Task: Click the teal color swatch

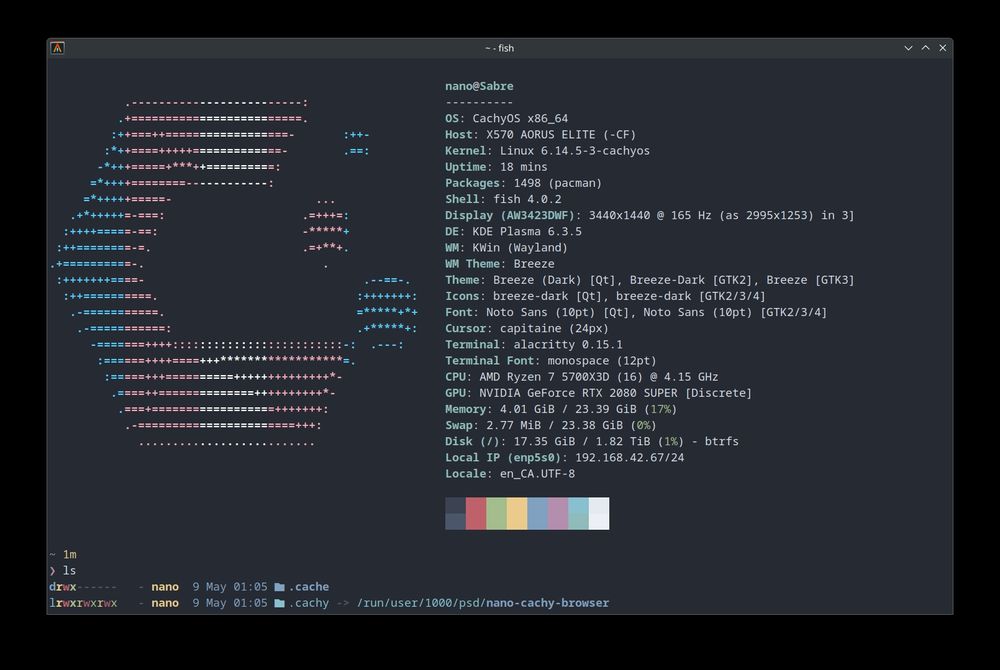Action: tap(578, 513)
